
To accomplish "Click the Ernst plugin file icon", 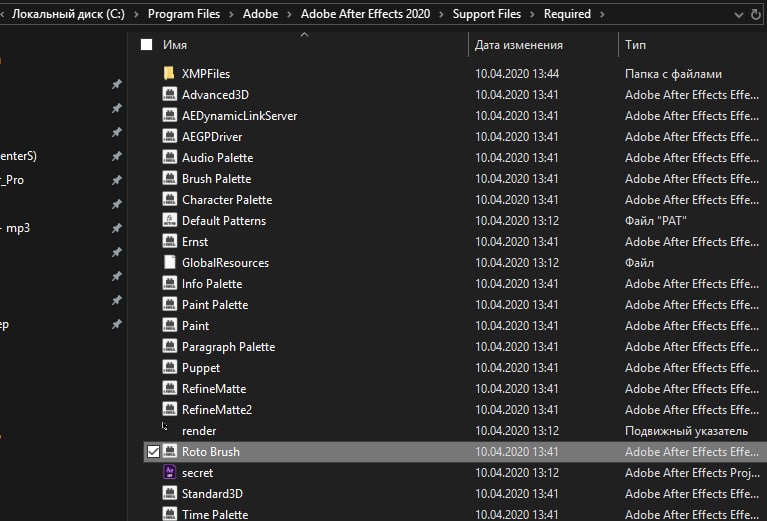I will point(169,241).
